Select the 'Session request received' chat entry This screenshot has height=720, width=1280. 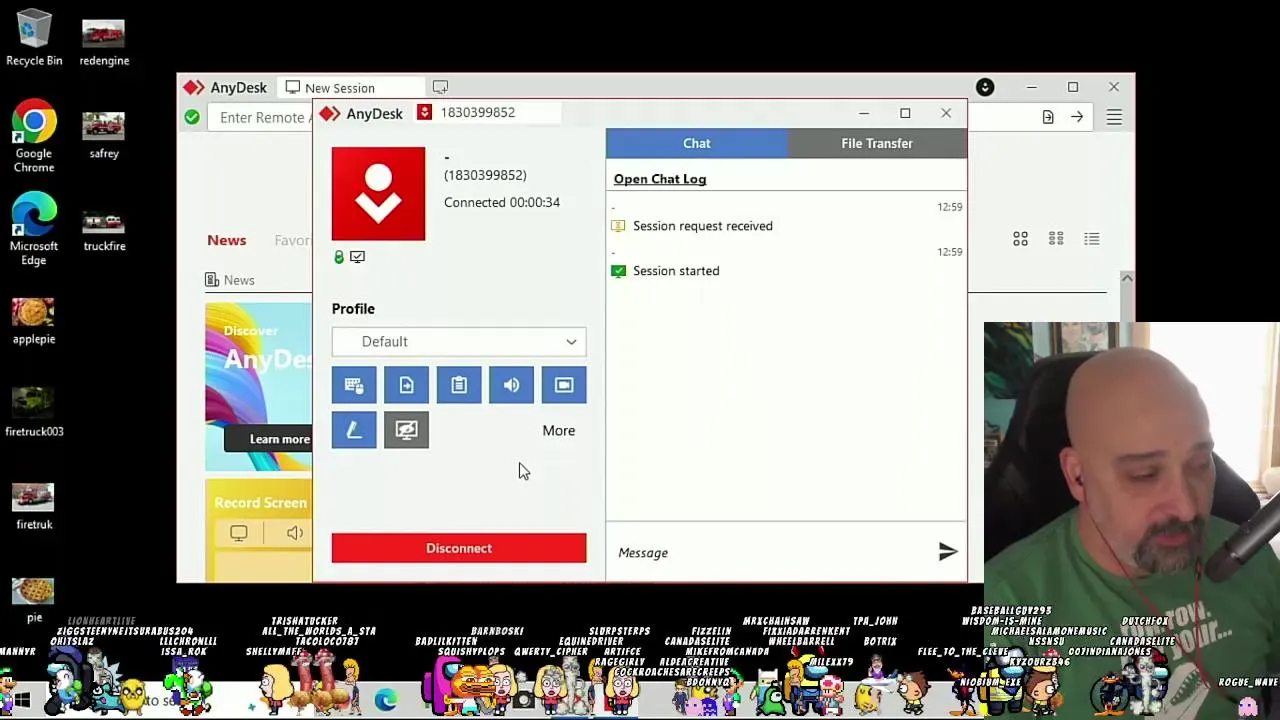tap(703, 226)
